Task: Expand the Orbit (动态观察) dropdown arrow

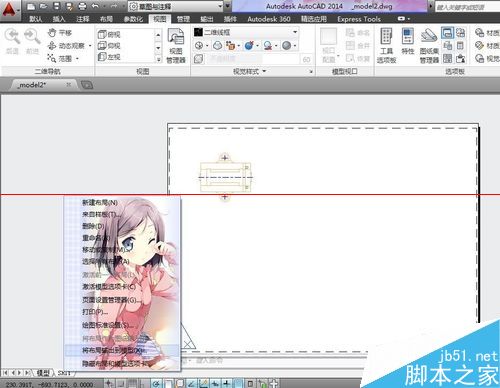Action: 90,46
